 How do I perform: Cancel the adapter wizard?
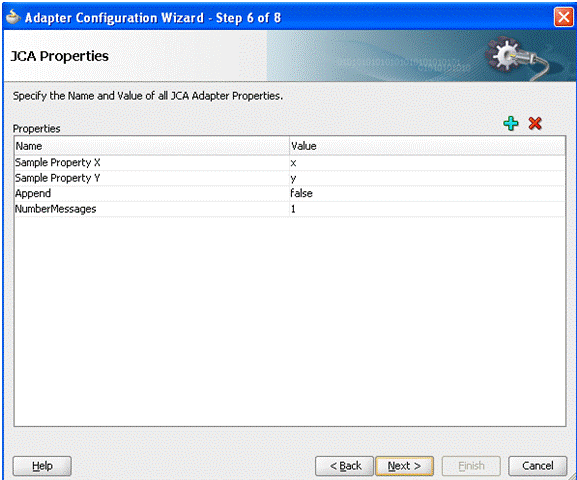pyautogui.click(x=538, y=466)
